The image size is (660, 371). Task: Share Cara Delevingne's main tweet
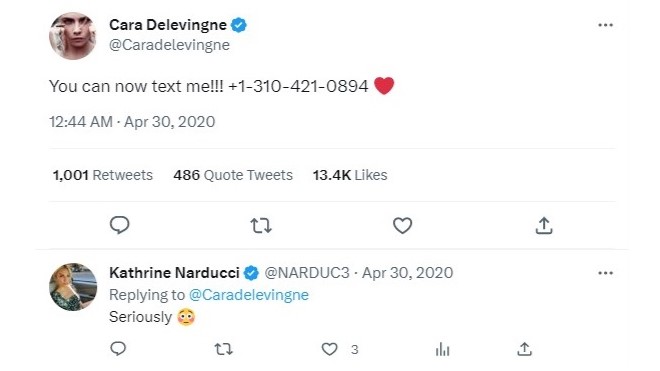click(x=544, y=225)
